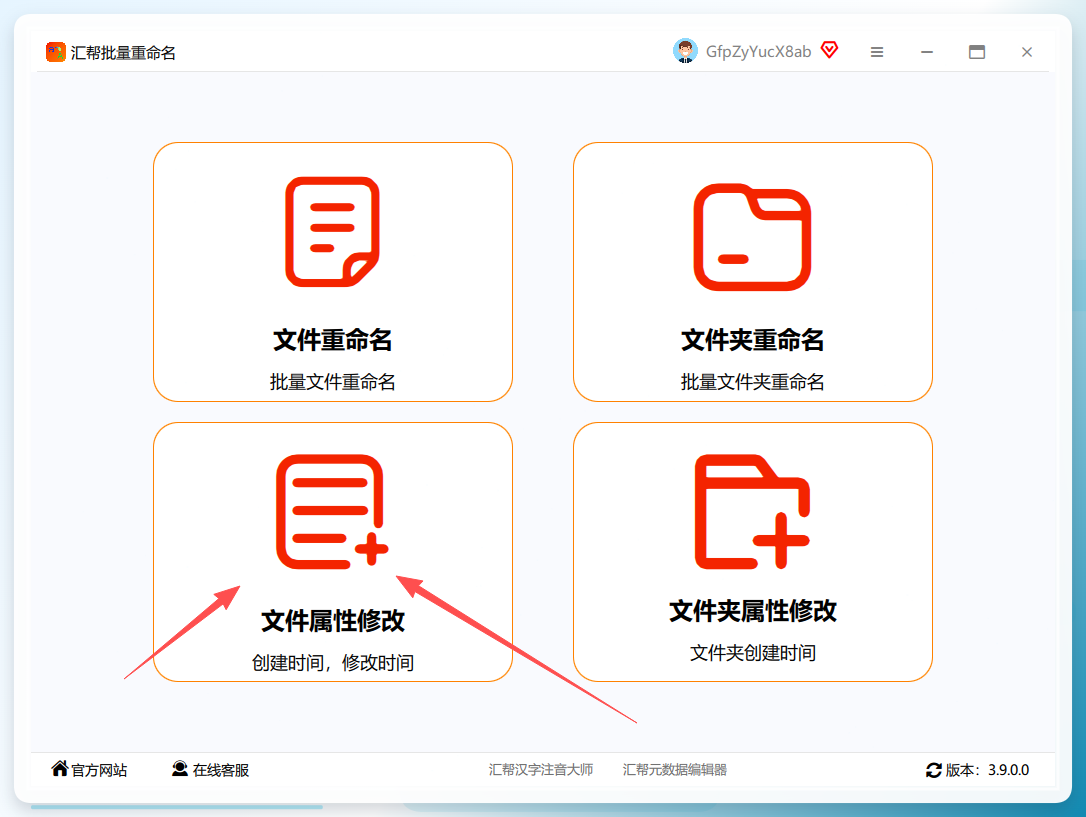Select the 文件夹重命名 title text

(753, 340)
